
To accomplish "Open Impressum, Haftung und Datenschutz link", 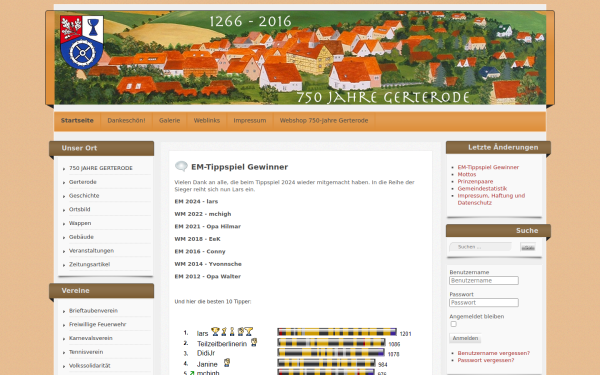I will pos(491,199).
